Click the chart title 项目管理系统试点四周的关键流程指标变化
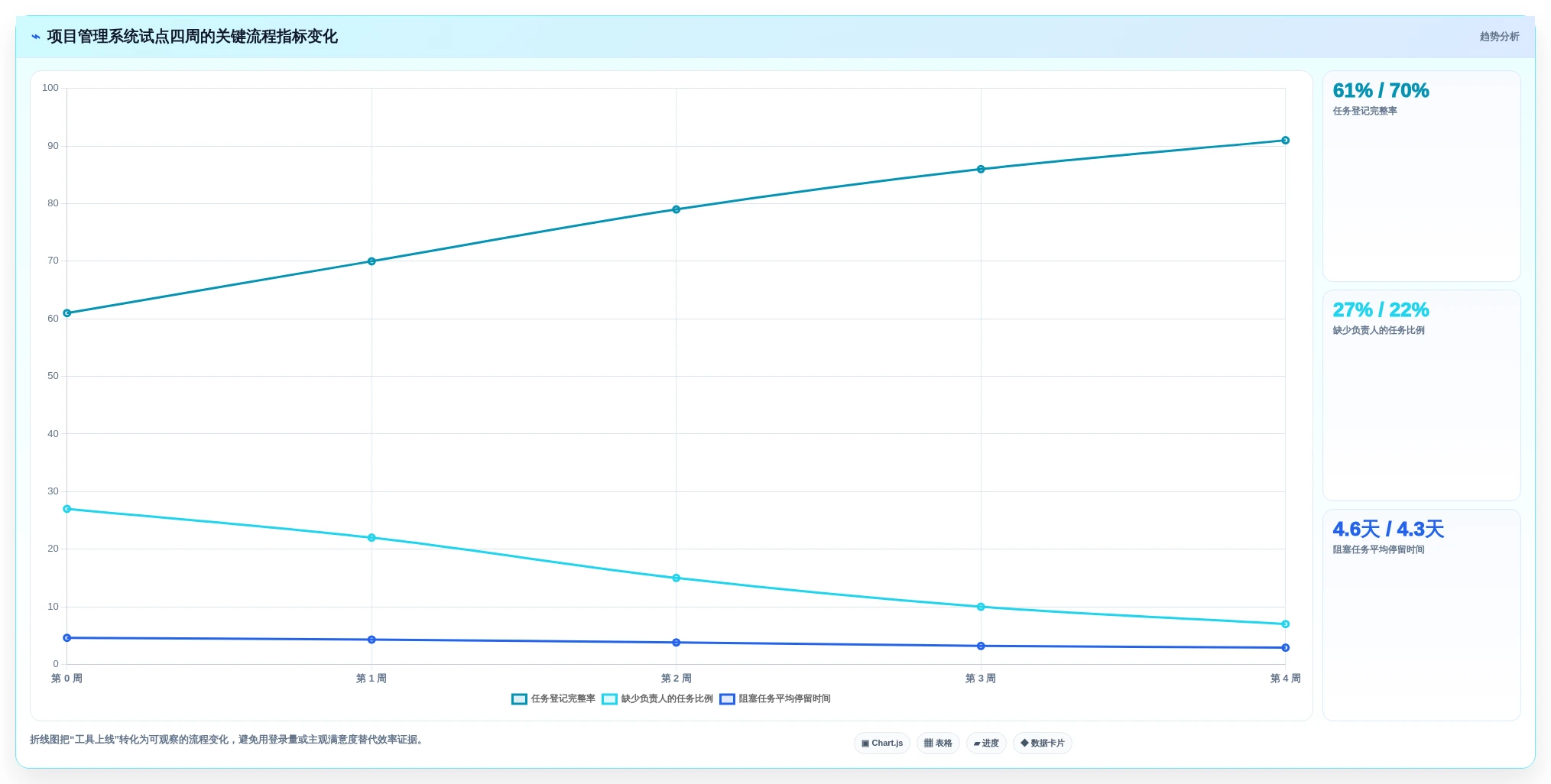1551x784 pixels. tap(193, 37)
